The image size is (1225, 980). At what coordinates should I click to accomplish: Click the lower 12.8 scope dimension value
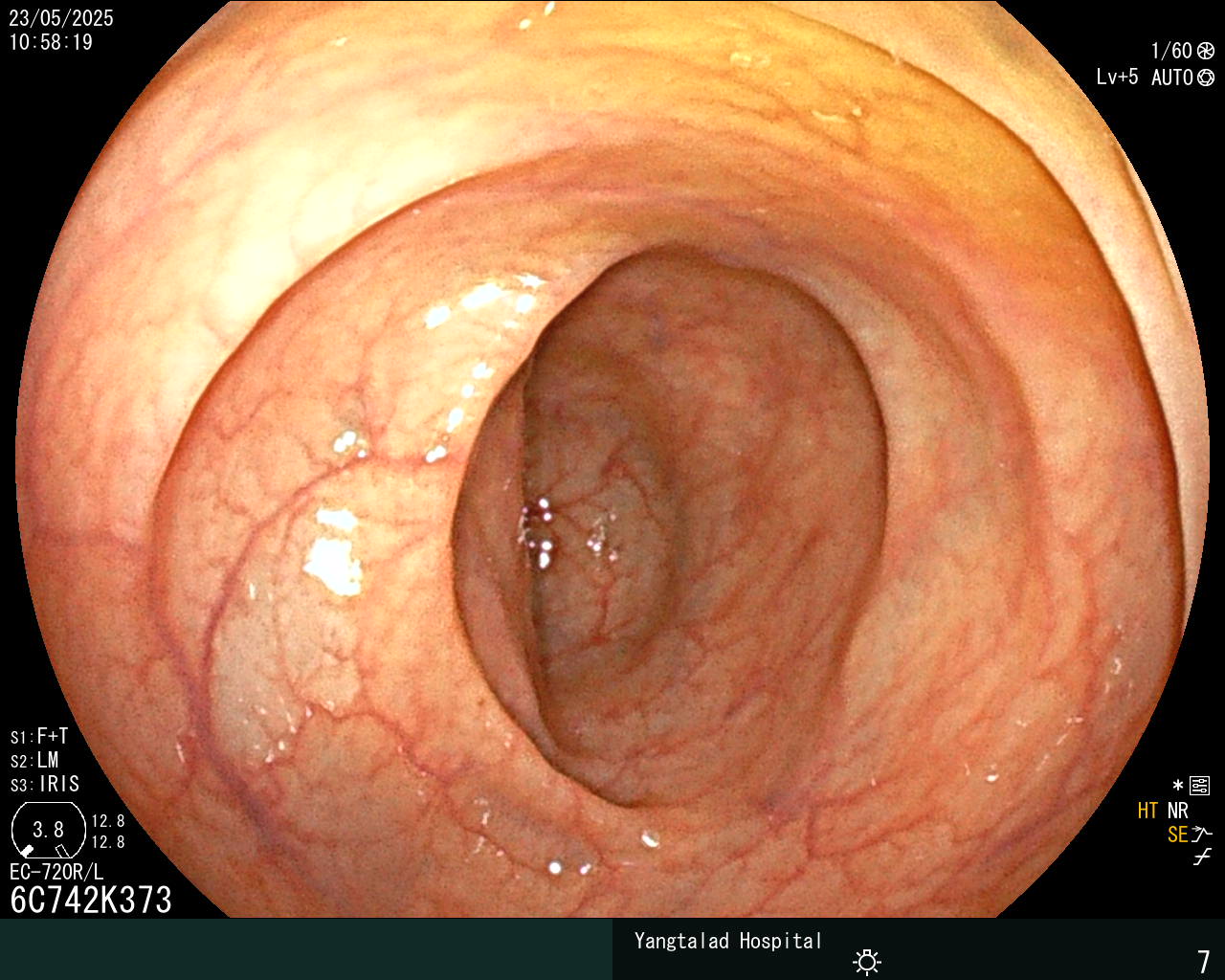coord(108,842)
